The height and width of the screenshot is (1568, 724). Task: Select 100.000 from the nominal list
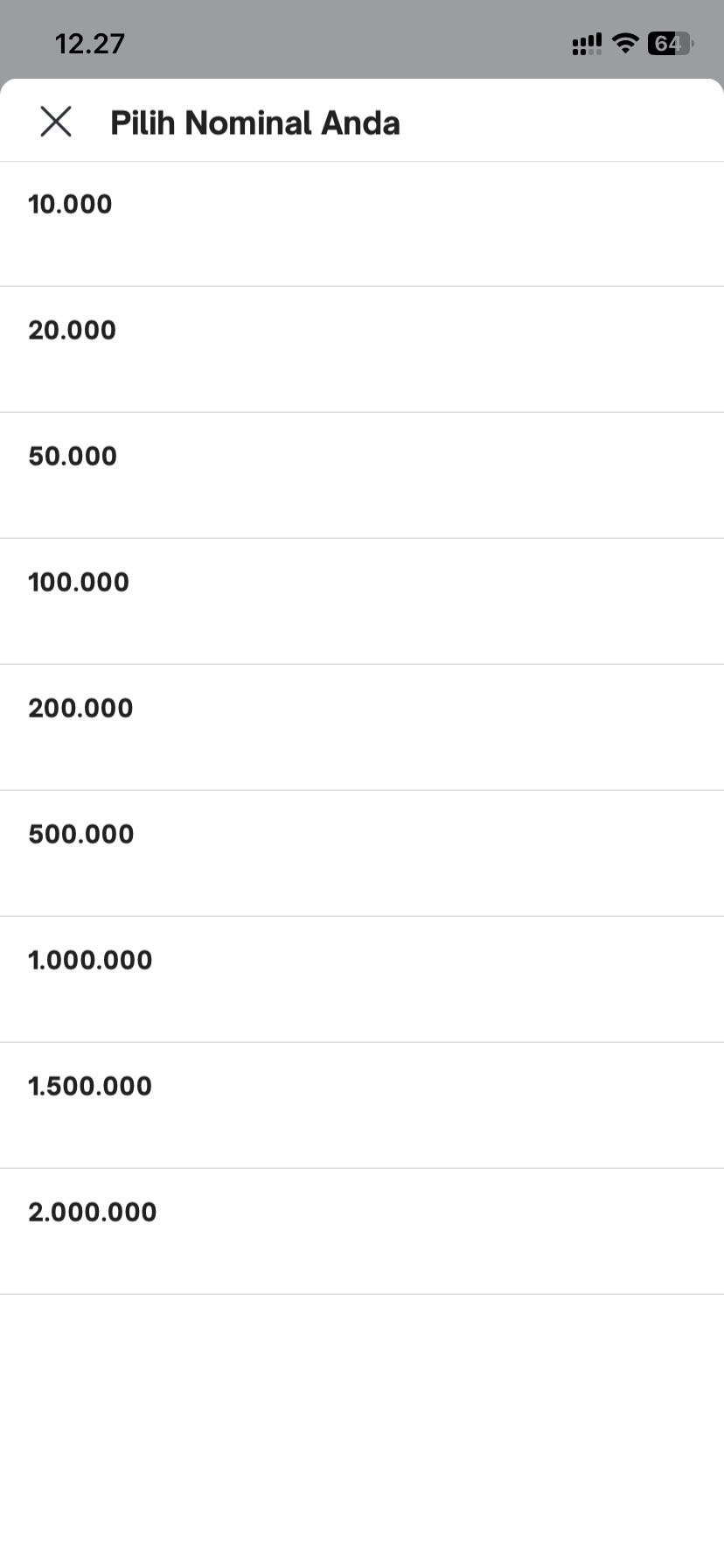pos(362,602)
